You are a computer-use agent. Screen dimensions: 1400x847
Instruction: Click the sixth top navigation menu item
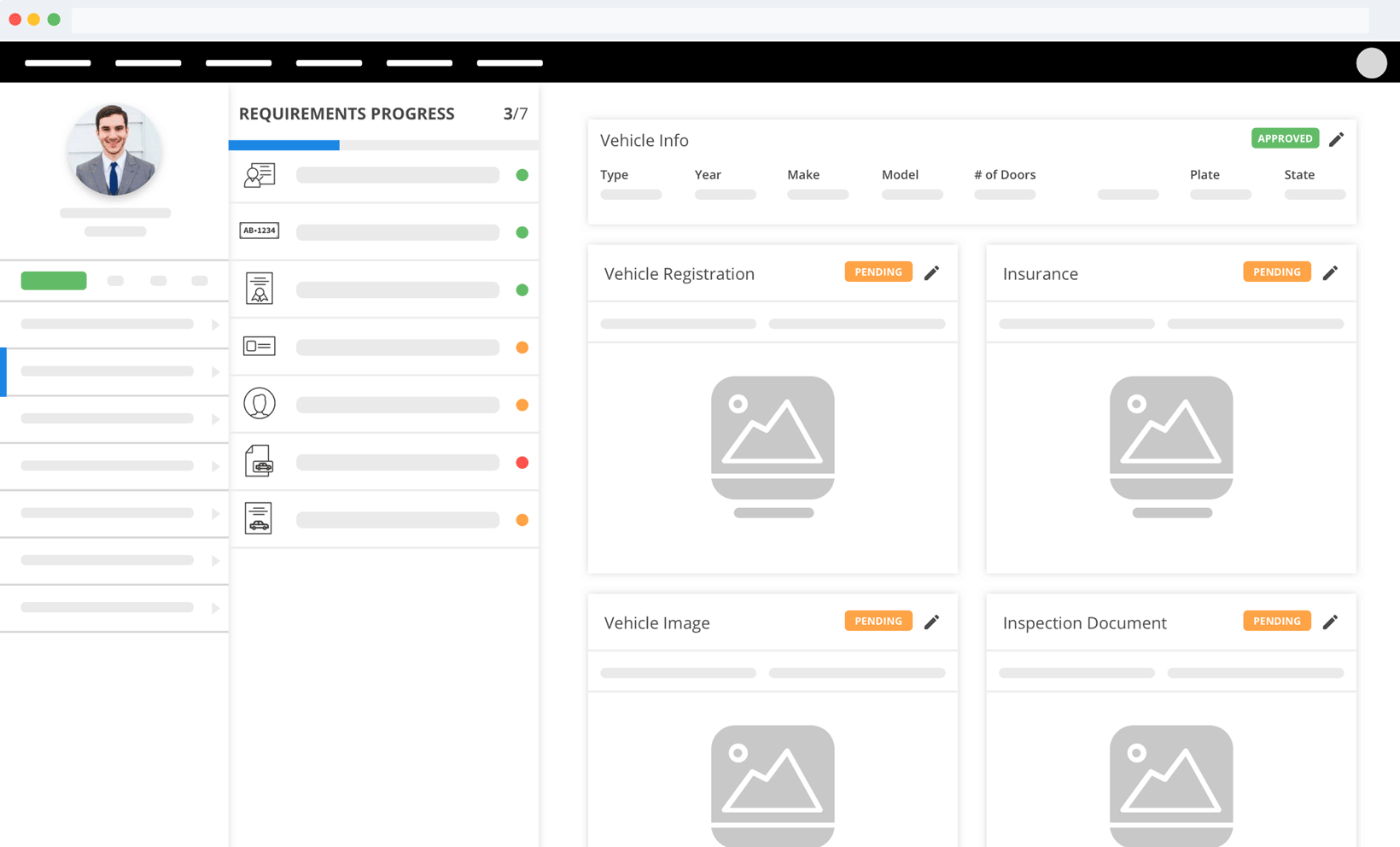[x=510, y=63]
